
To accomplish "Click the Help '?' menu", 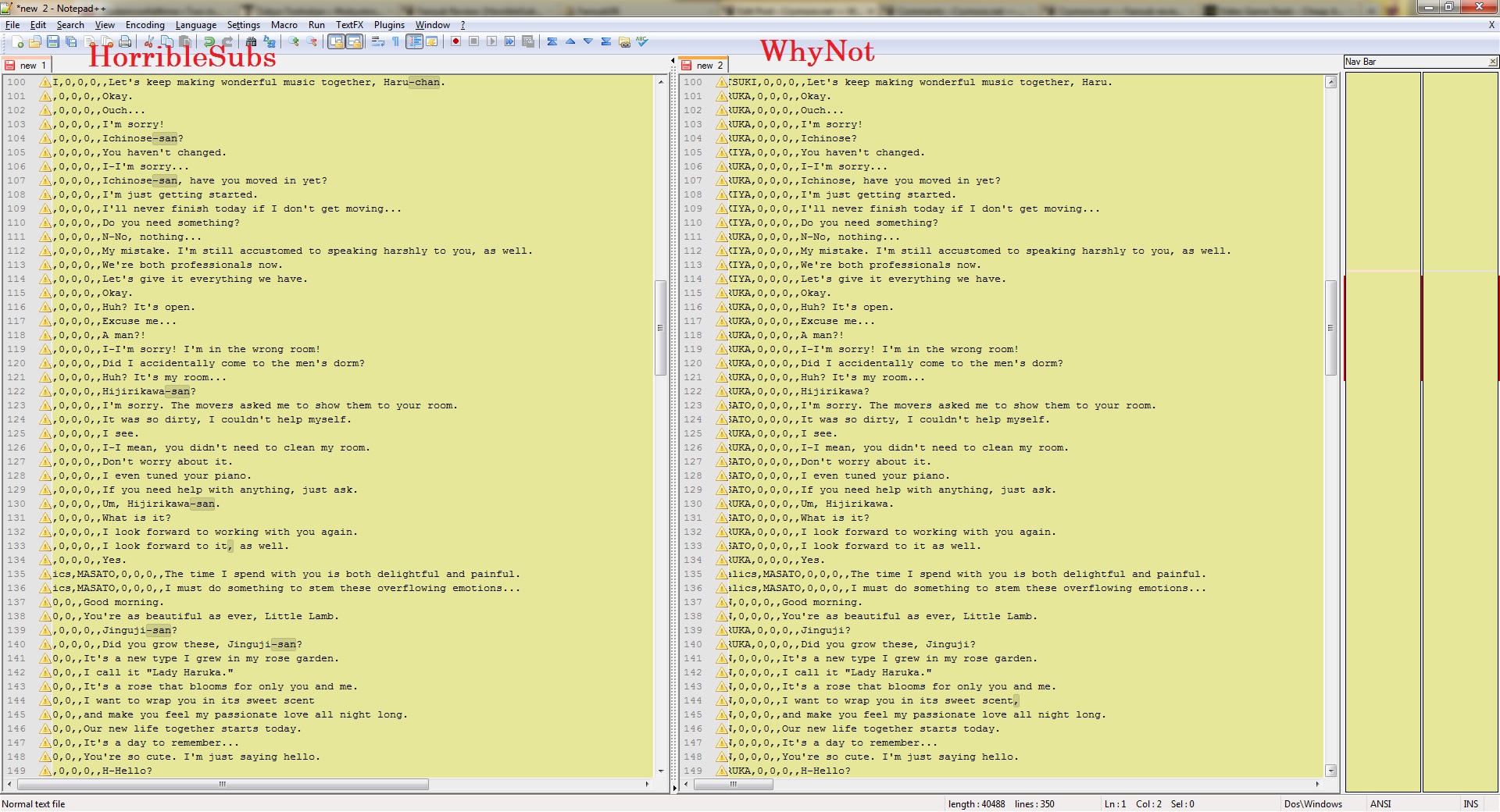I will coord(462,25).
